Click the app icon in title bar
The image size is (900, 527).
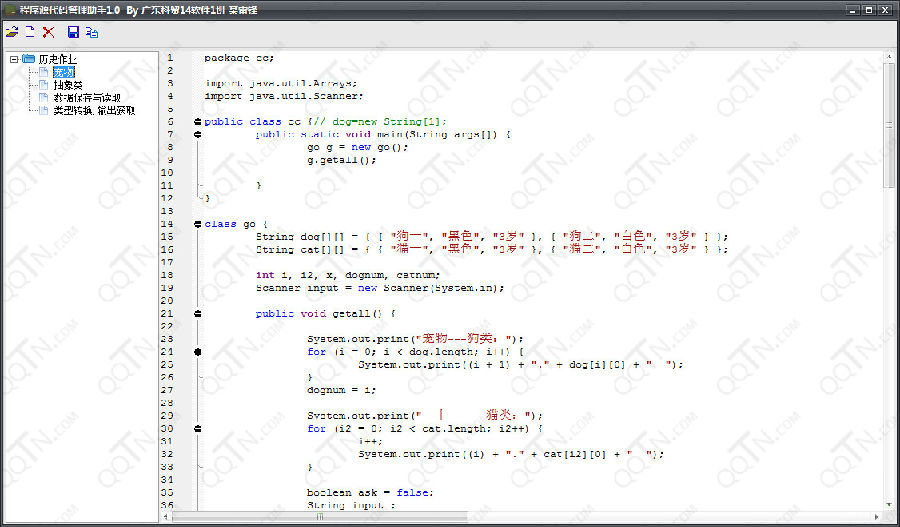pyautogui.click(x=9, y=9)
